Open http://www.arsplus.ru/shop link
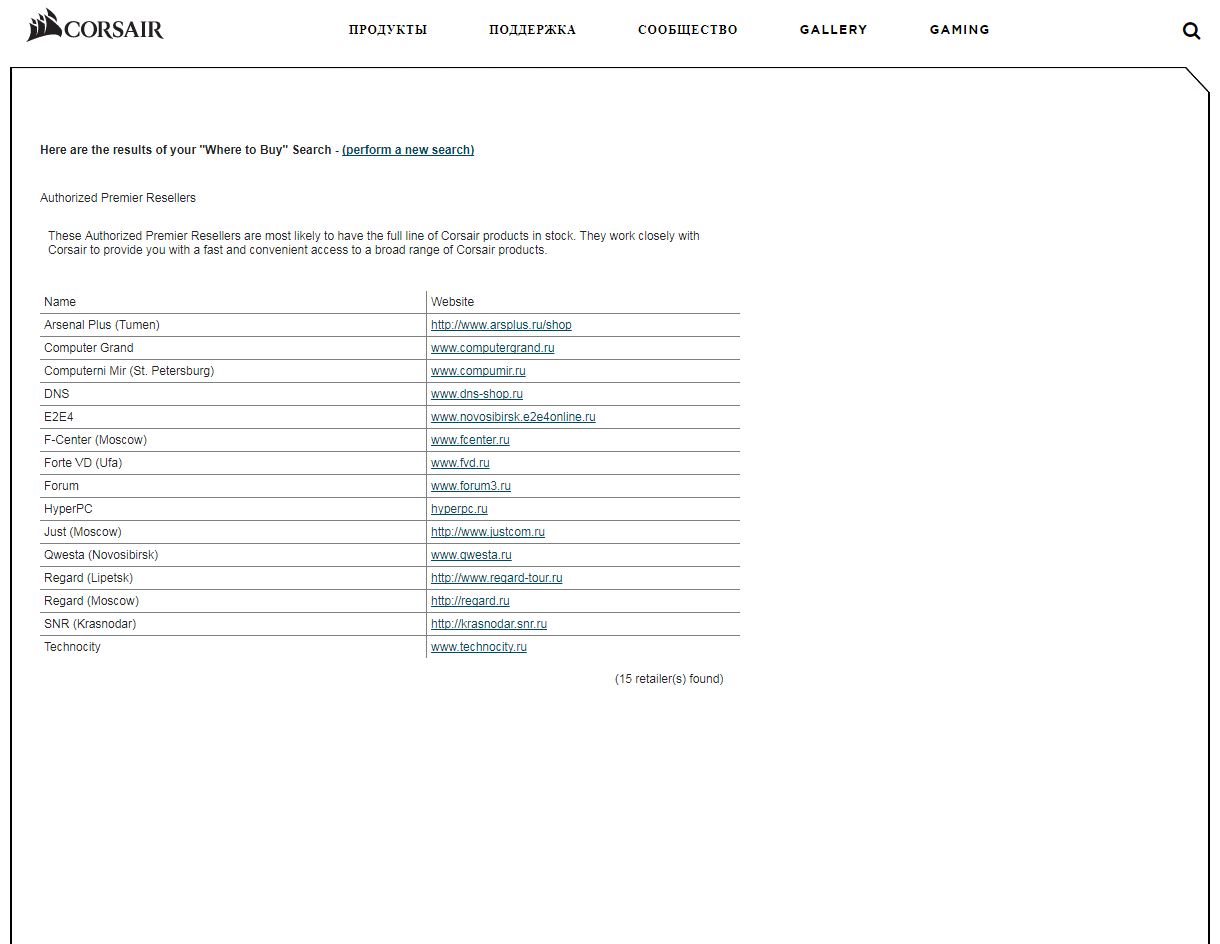The height and width of the screenshot is (944, 1220). pyautogui.click(x=501, y=325)
